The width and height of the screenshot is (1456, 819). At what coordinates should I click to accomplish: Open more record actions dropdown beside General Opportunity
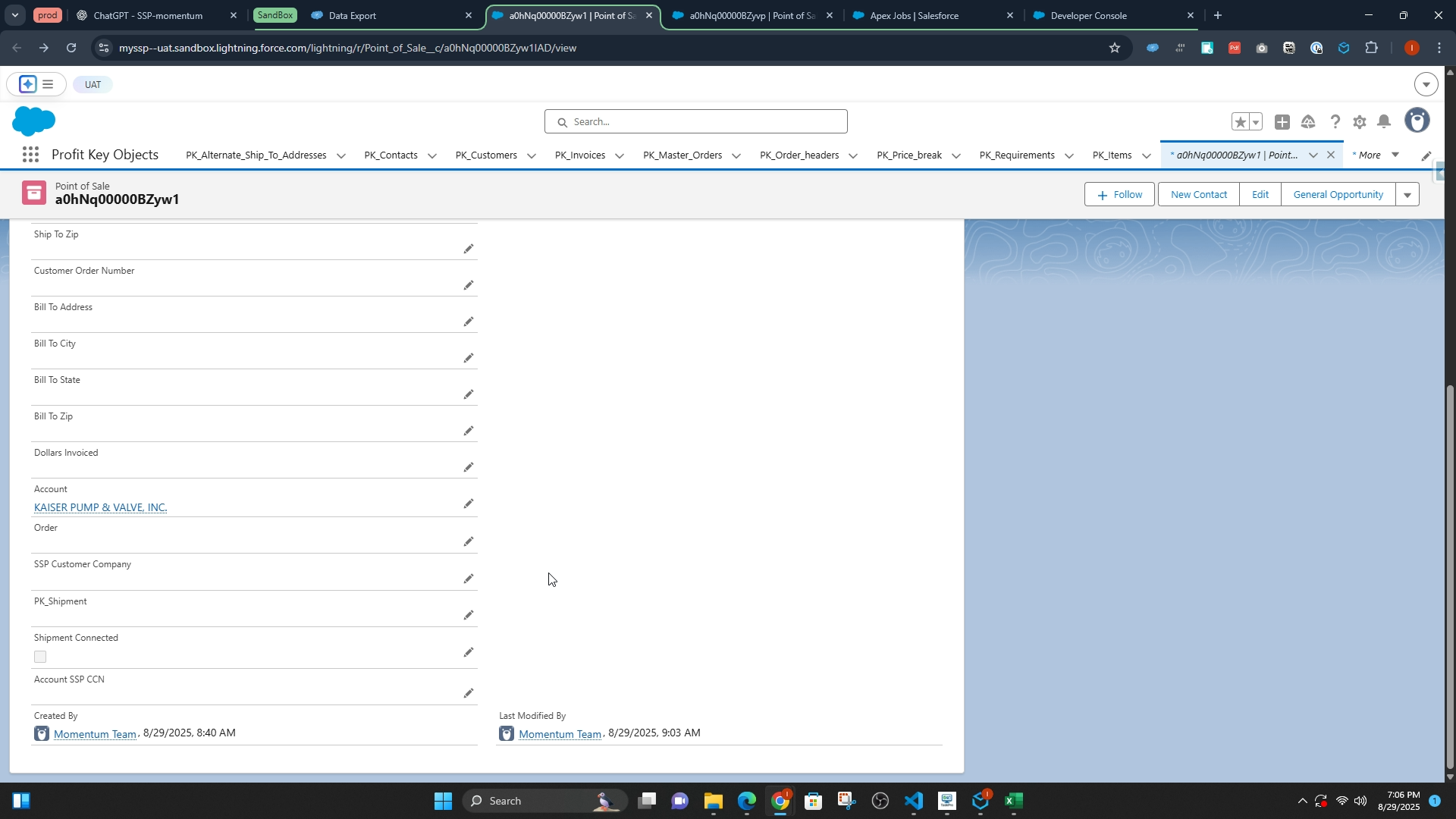tap(1407, 195)
